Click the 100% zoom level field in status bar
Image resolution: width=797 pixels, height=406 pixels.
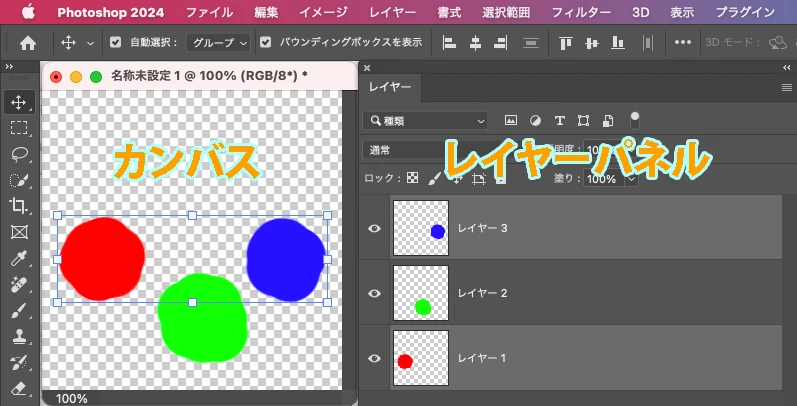pyautogui.click(x=71, y=399)
